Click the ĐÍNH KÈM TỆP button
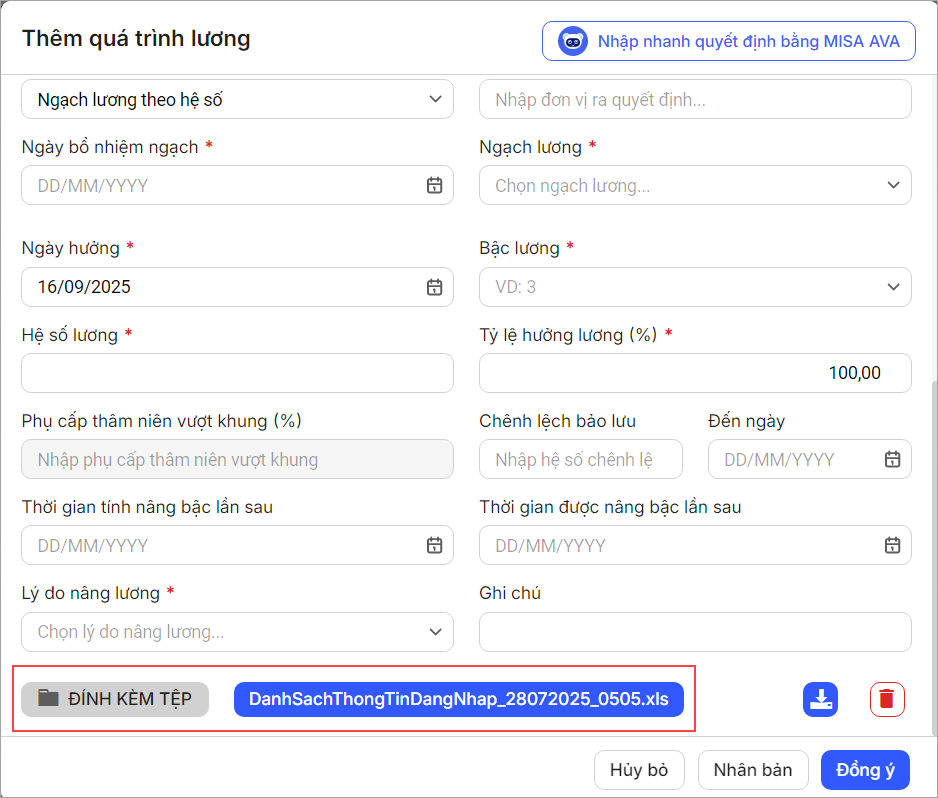This screenshot has width=938, height=798. tap(115, 699)
